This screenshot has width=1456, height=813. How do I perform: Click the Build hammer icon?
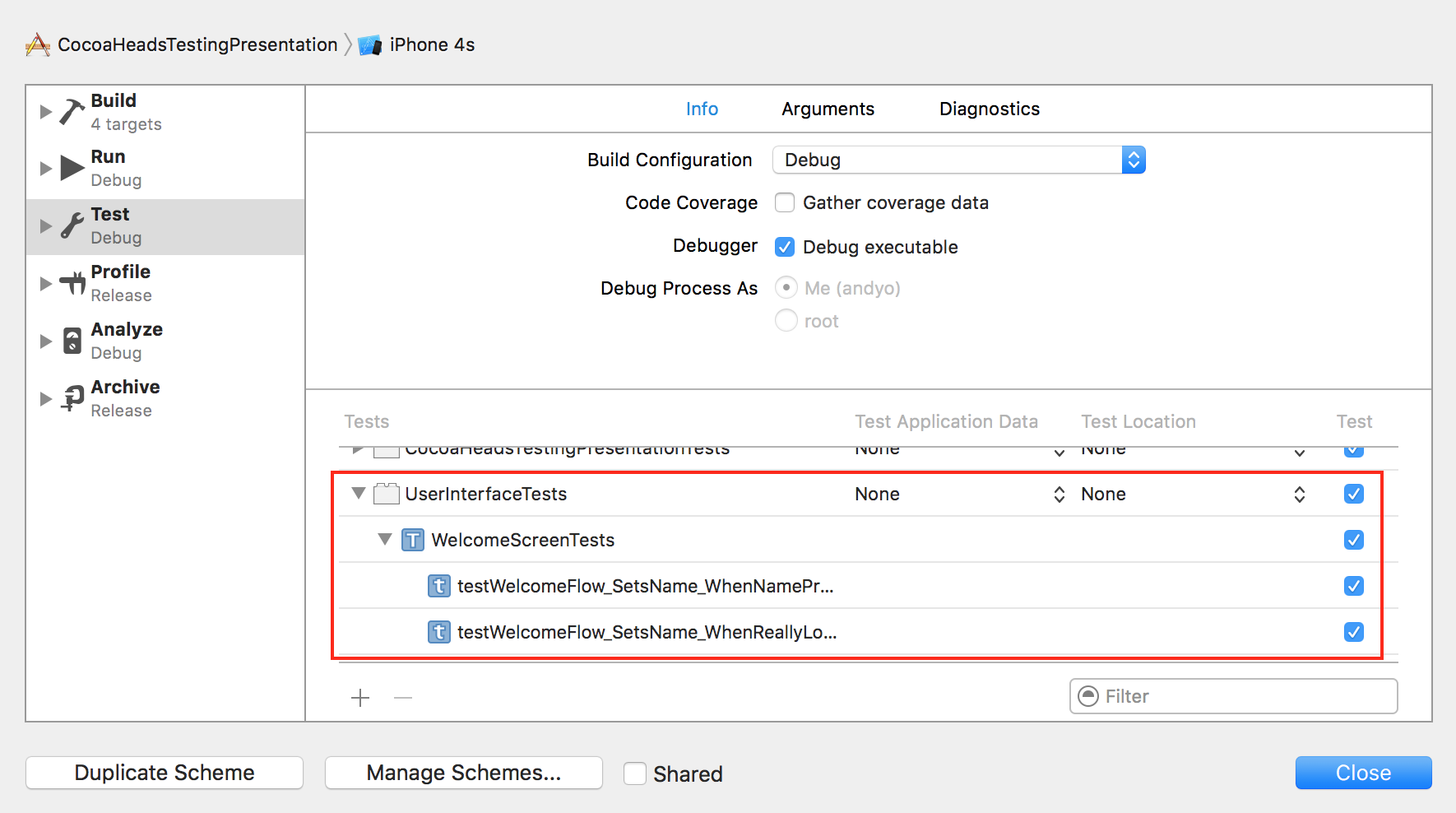pos(72,112)
